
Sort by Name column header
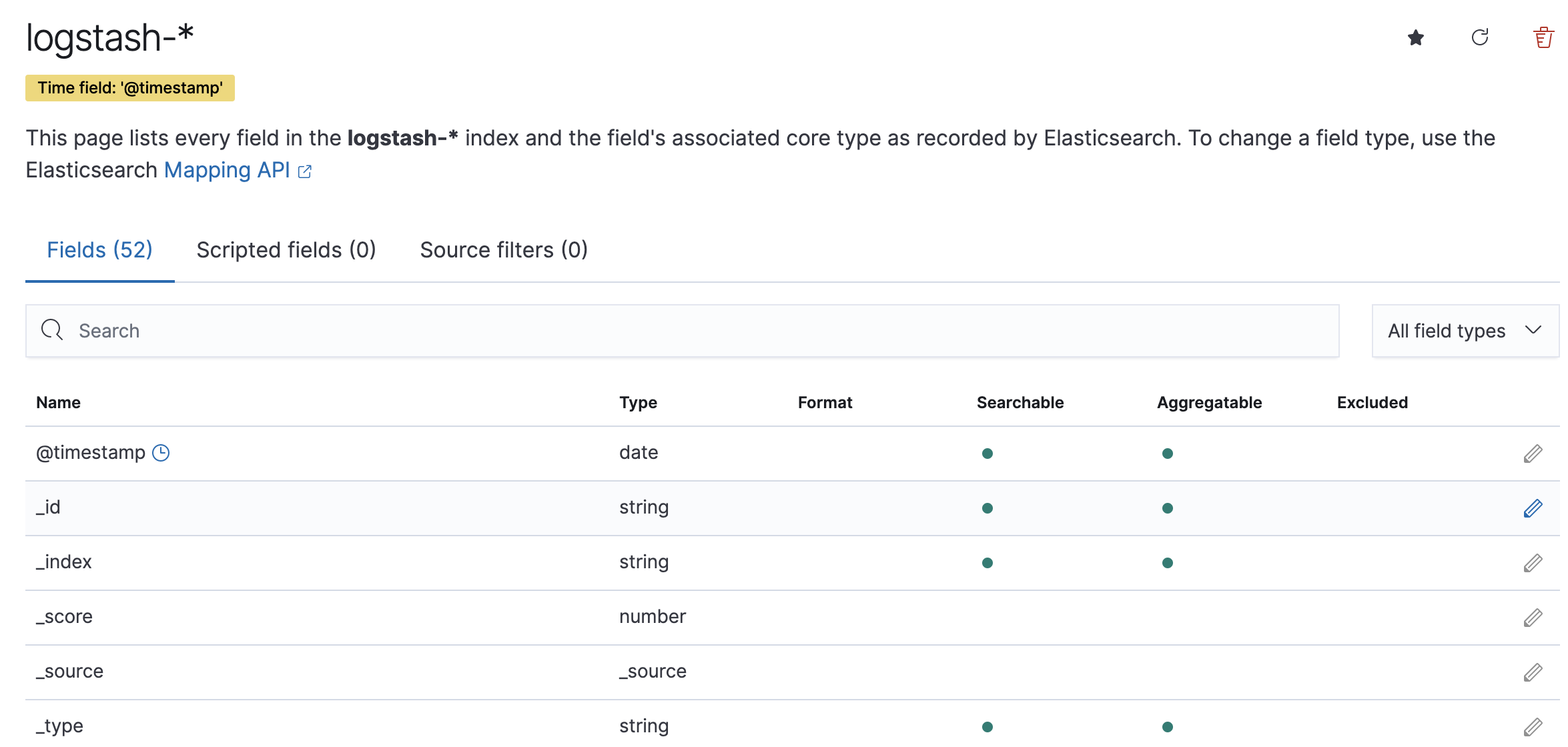coord(58,403)
